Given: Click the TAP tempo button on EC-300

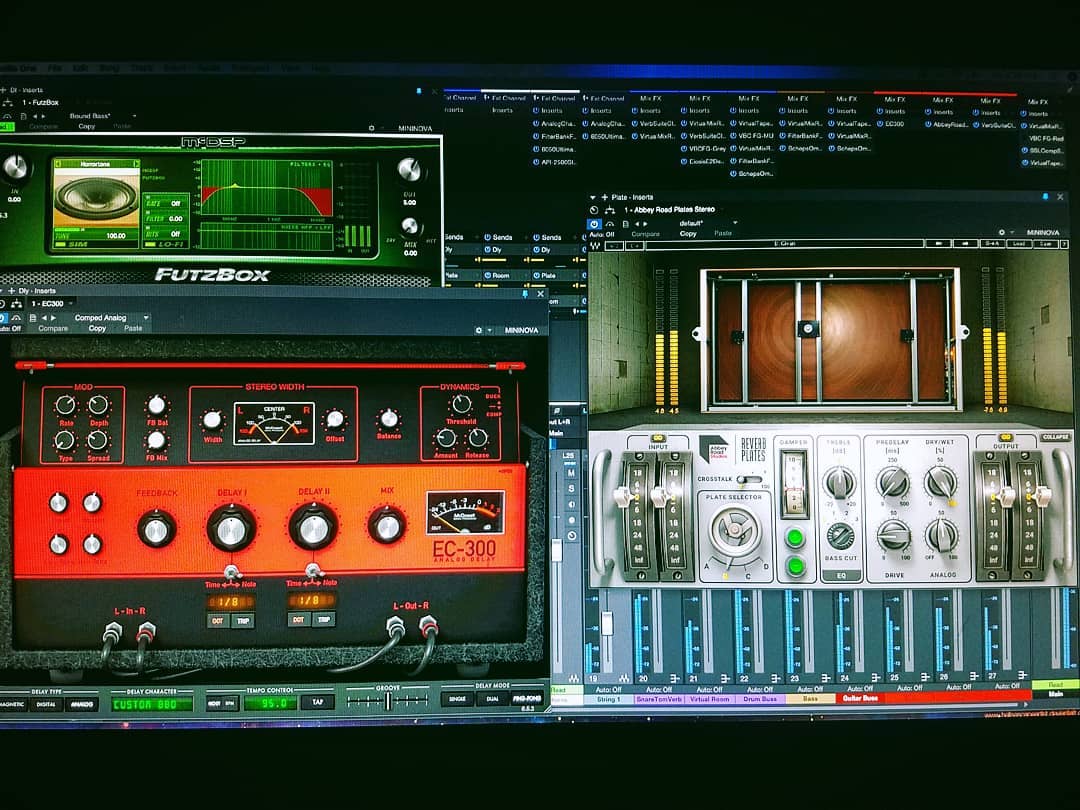Looking at the screenshot, I should click(317, 702).
